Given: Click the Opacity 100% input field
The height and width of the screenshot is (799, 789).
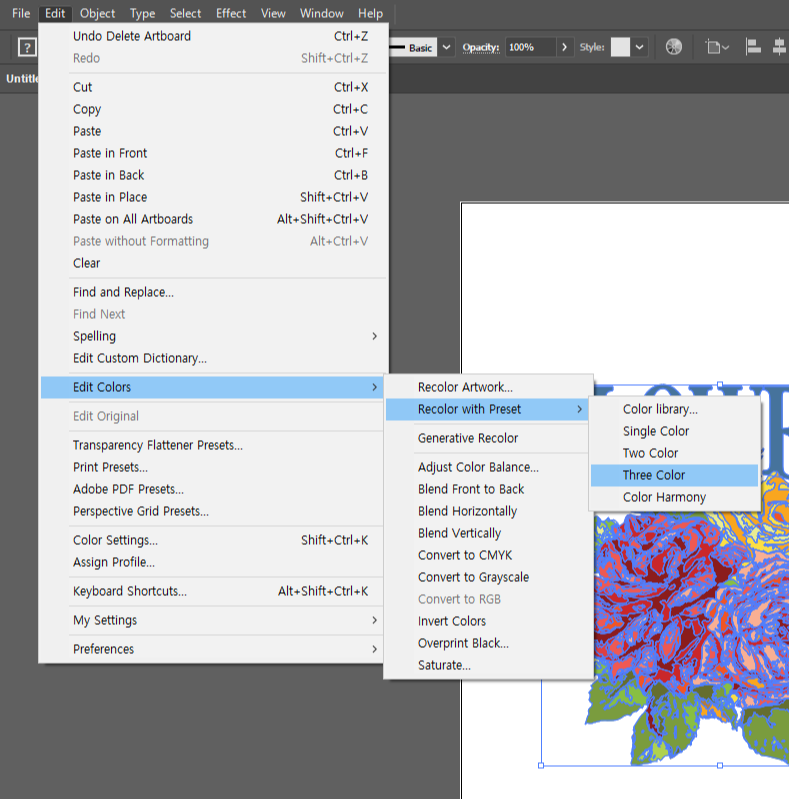Looking at the screenshot, I should 530,47.
